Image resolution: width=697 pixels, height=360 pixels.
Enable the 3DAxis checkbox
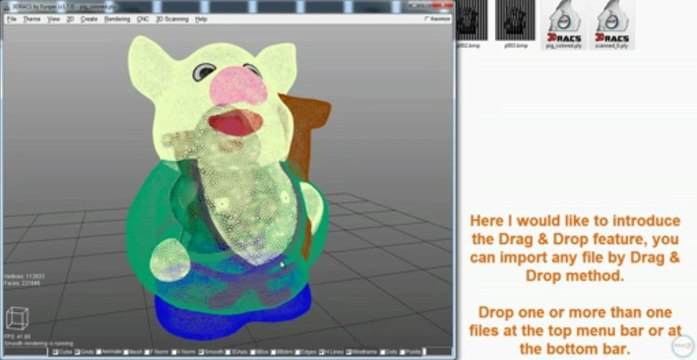pos(228,352)
